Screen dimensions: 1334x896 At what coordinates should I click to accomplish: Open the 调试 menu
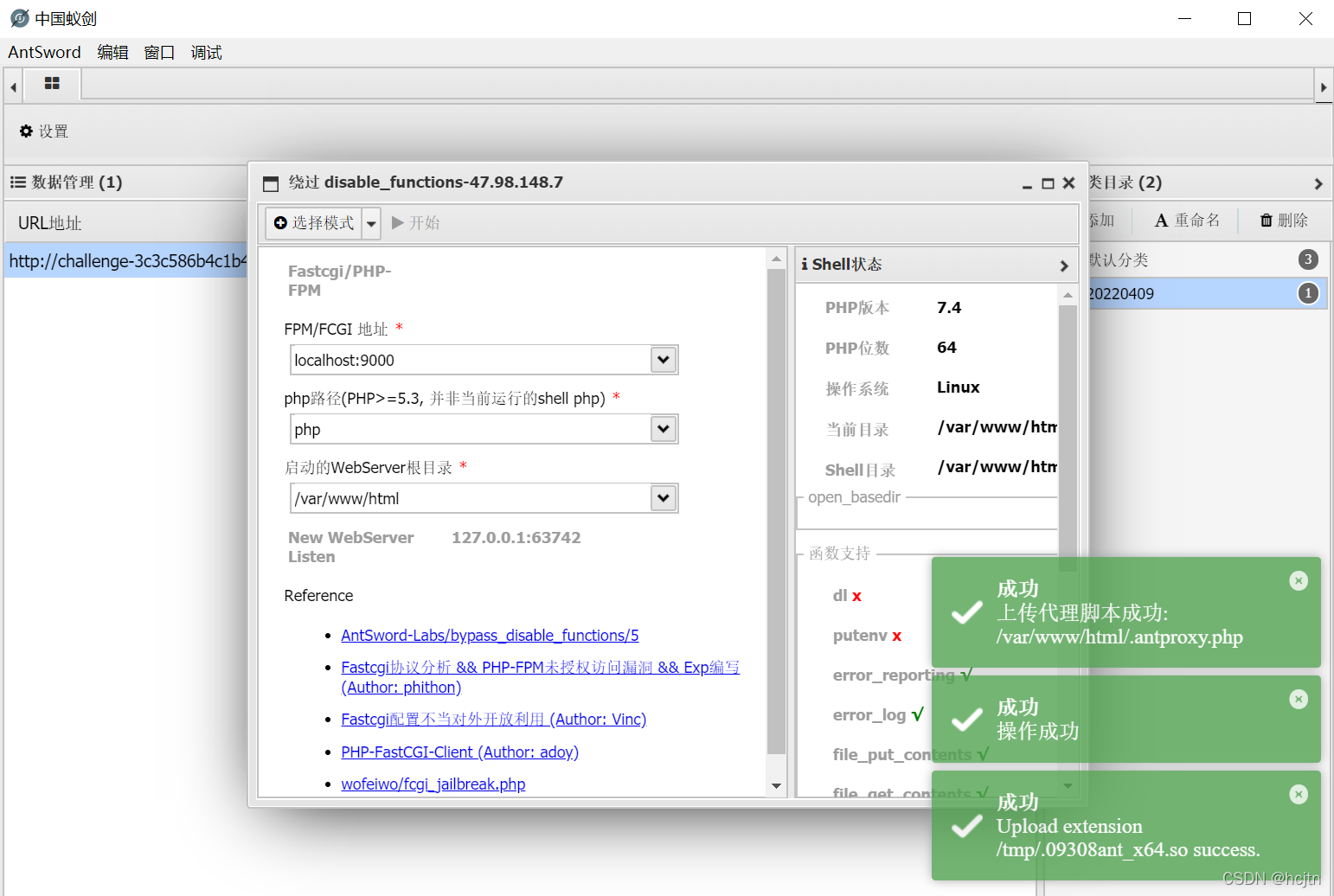[x=206, y=53]
